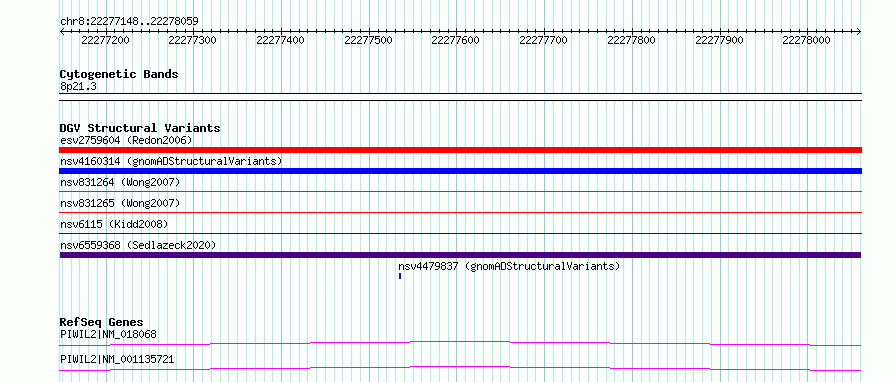
Task: Click ruler position 22277200
Action: 106,40
